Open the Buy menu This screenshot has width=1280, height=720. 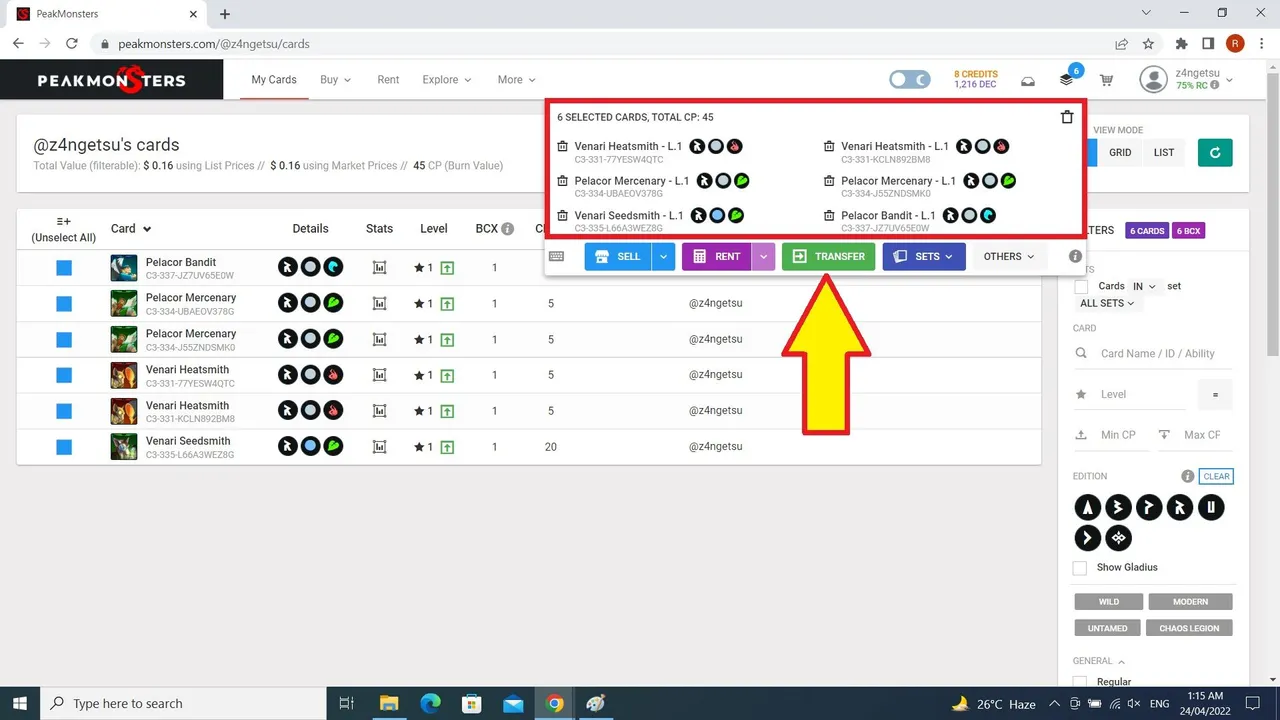pyautogui.click(x=335, y=80)
